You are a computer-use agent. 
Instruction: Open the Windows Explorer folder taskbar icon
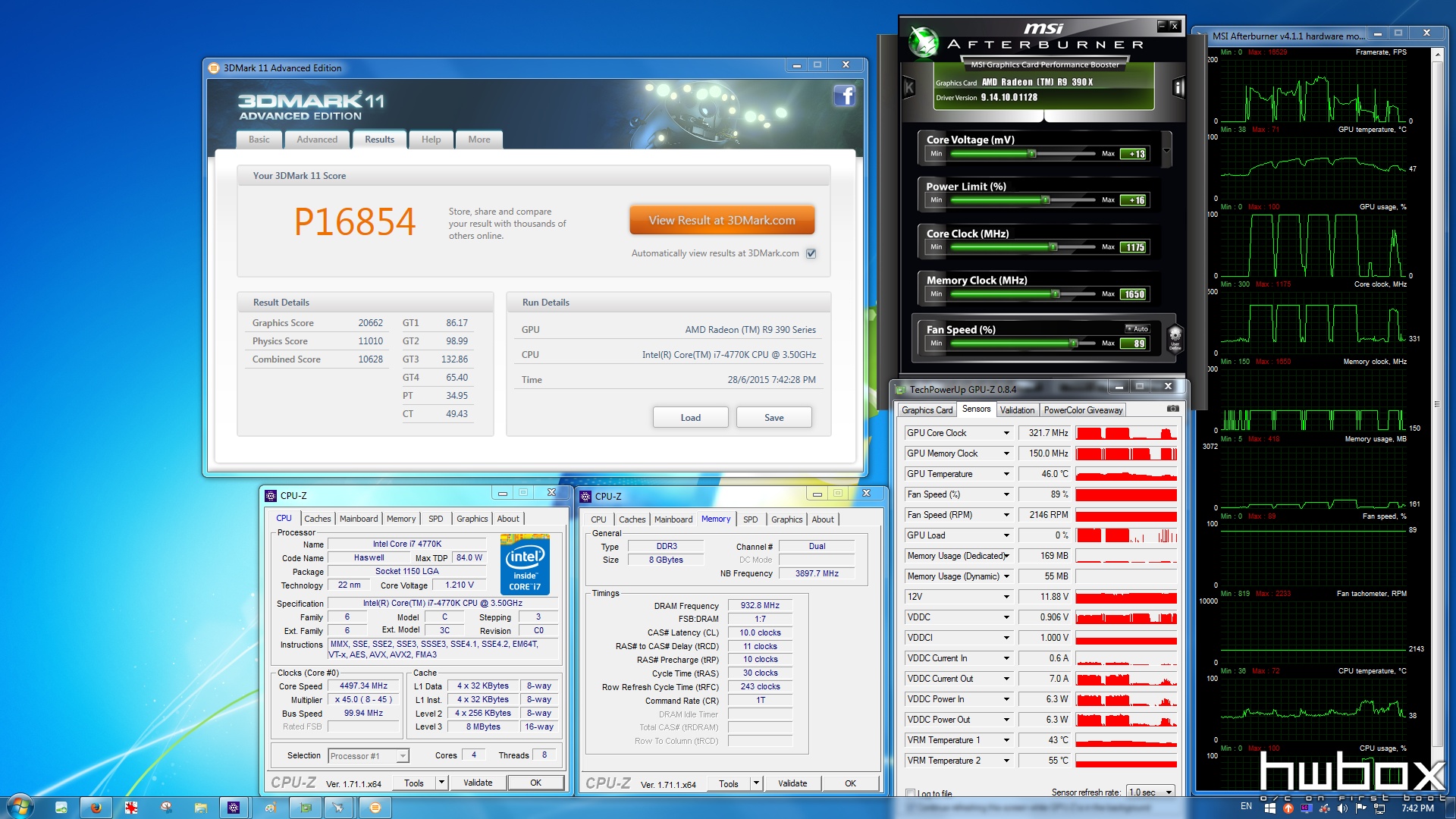pyautogui.click(x=200, y=808)
